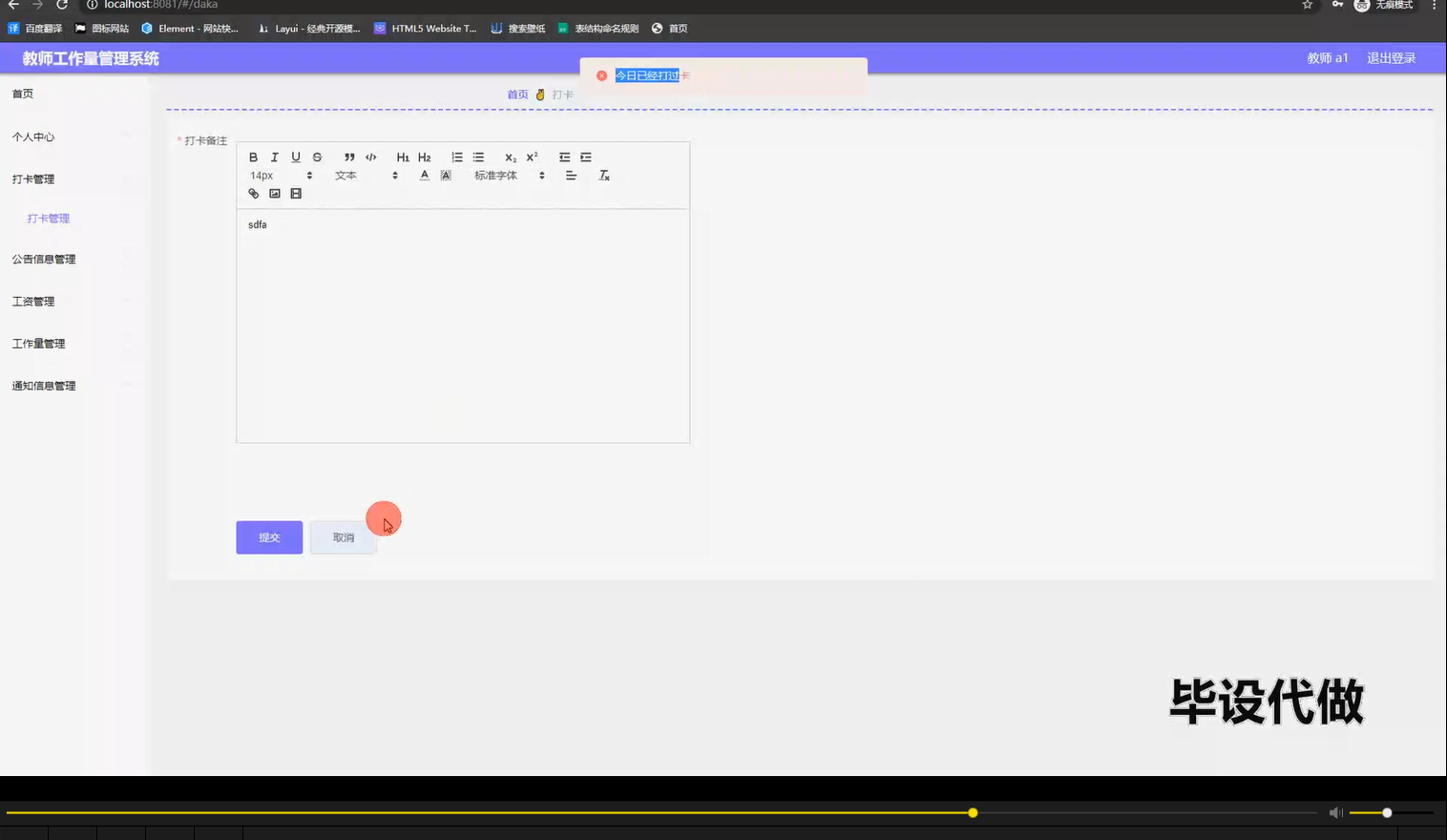The image size is (1447, 840).
Task: Reload the page with the refresh icon
Action: (x=62, y=5)
